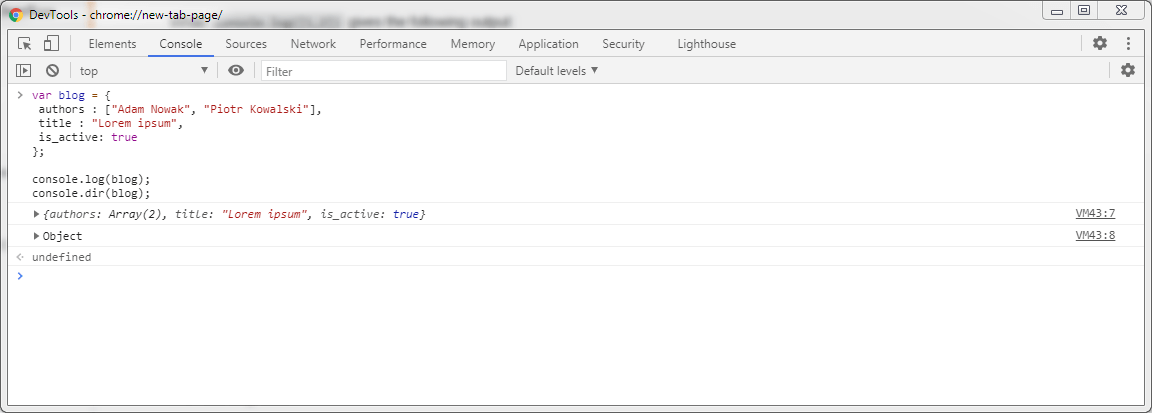Click the "Lorem ipsum" string in code
1152x413 pixels.
point(134,123)
